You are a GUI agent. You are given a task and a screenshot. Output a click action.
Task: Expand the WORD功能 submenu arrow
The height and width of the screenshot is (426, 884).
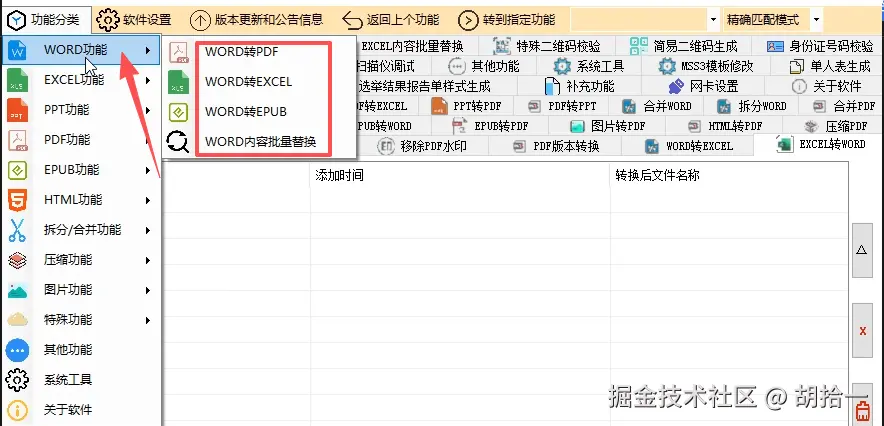pyautogui.click(x=148, y=51)
